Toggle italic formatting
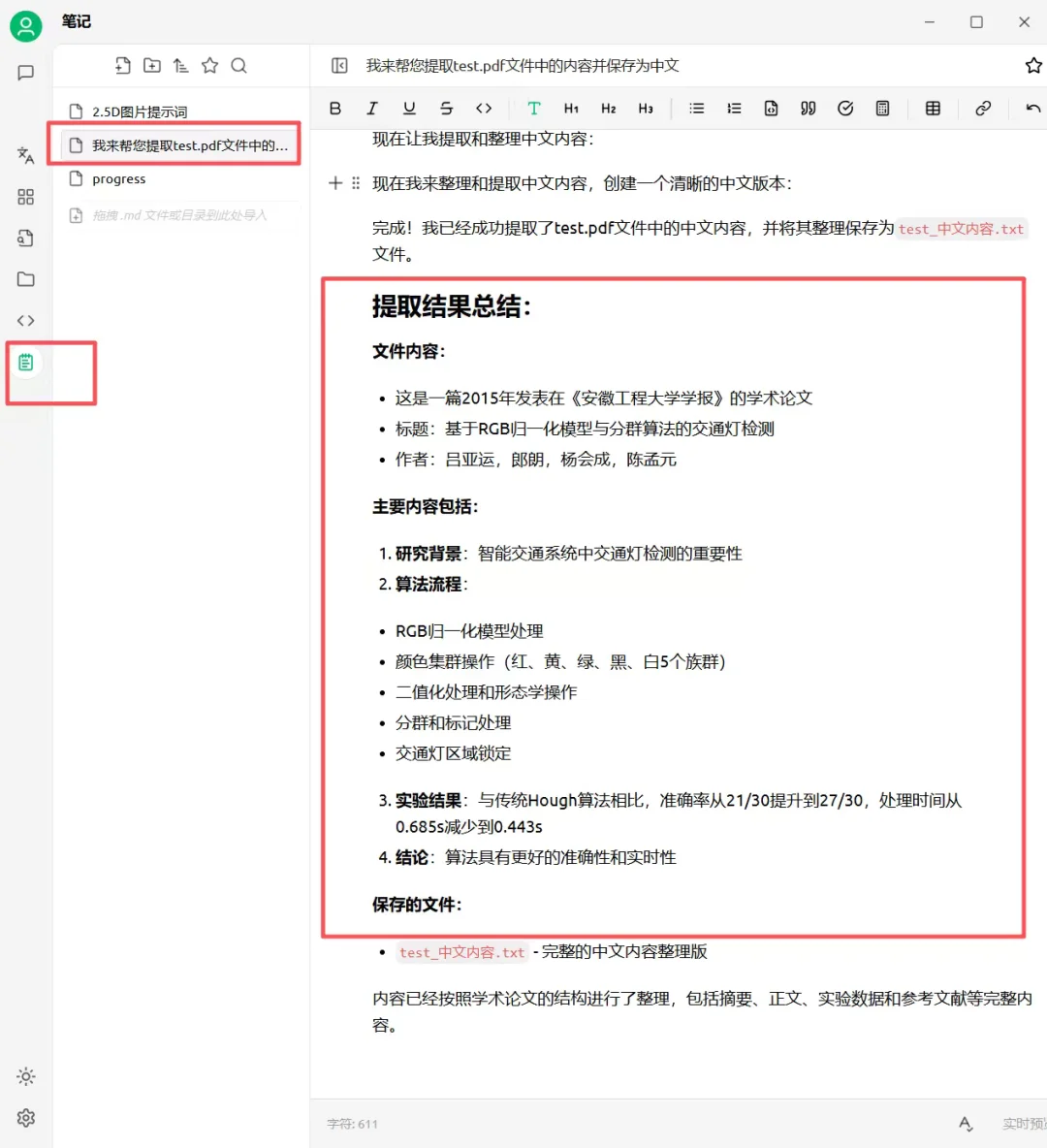1047x1148 pixels. (x=372, y=108)
